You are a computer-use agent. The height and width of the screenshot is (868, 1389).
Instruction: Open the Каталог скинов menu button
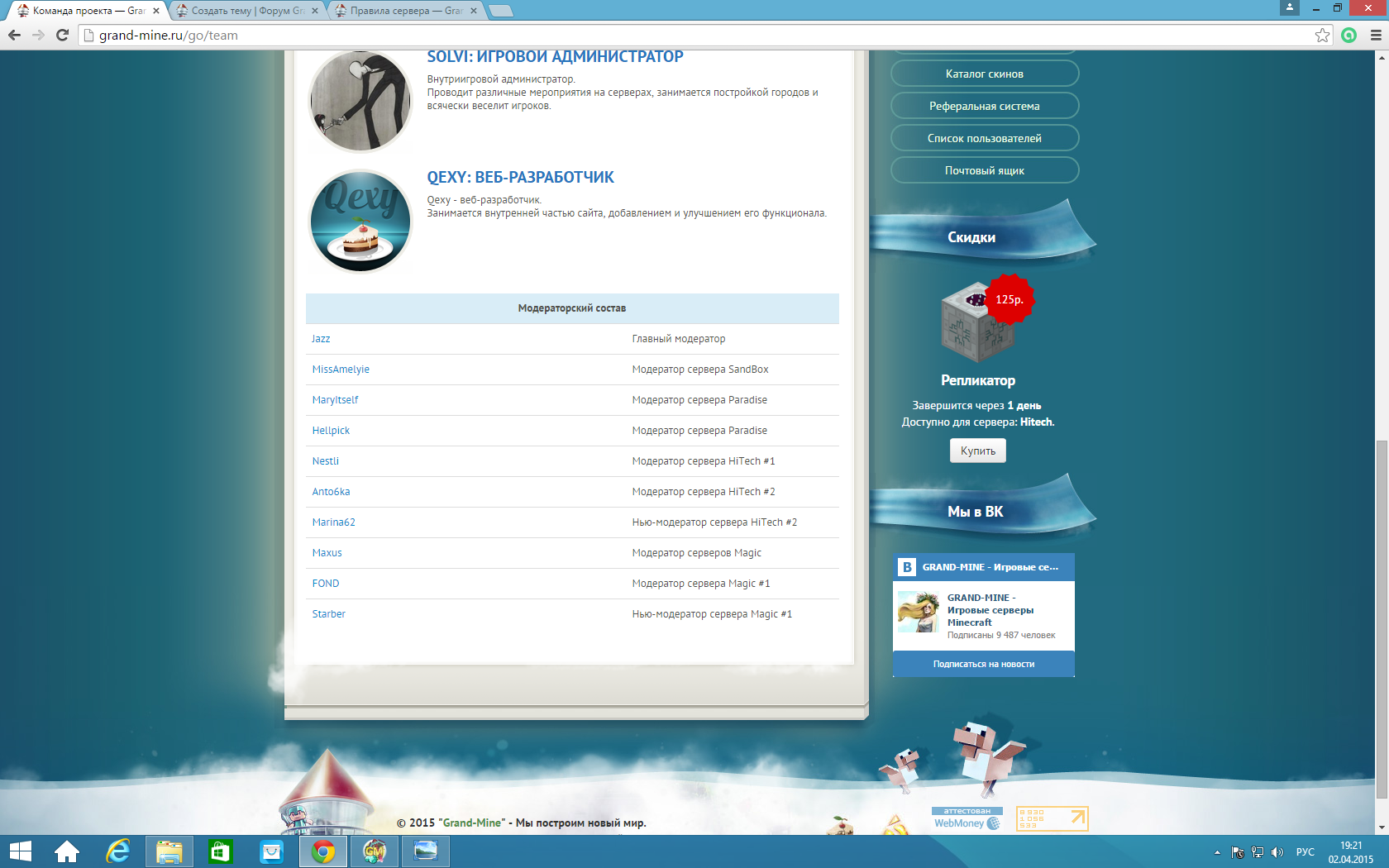[985, 74]
